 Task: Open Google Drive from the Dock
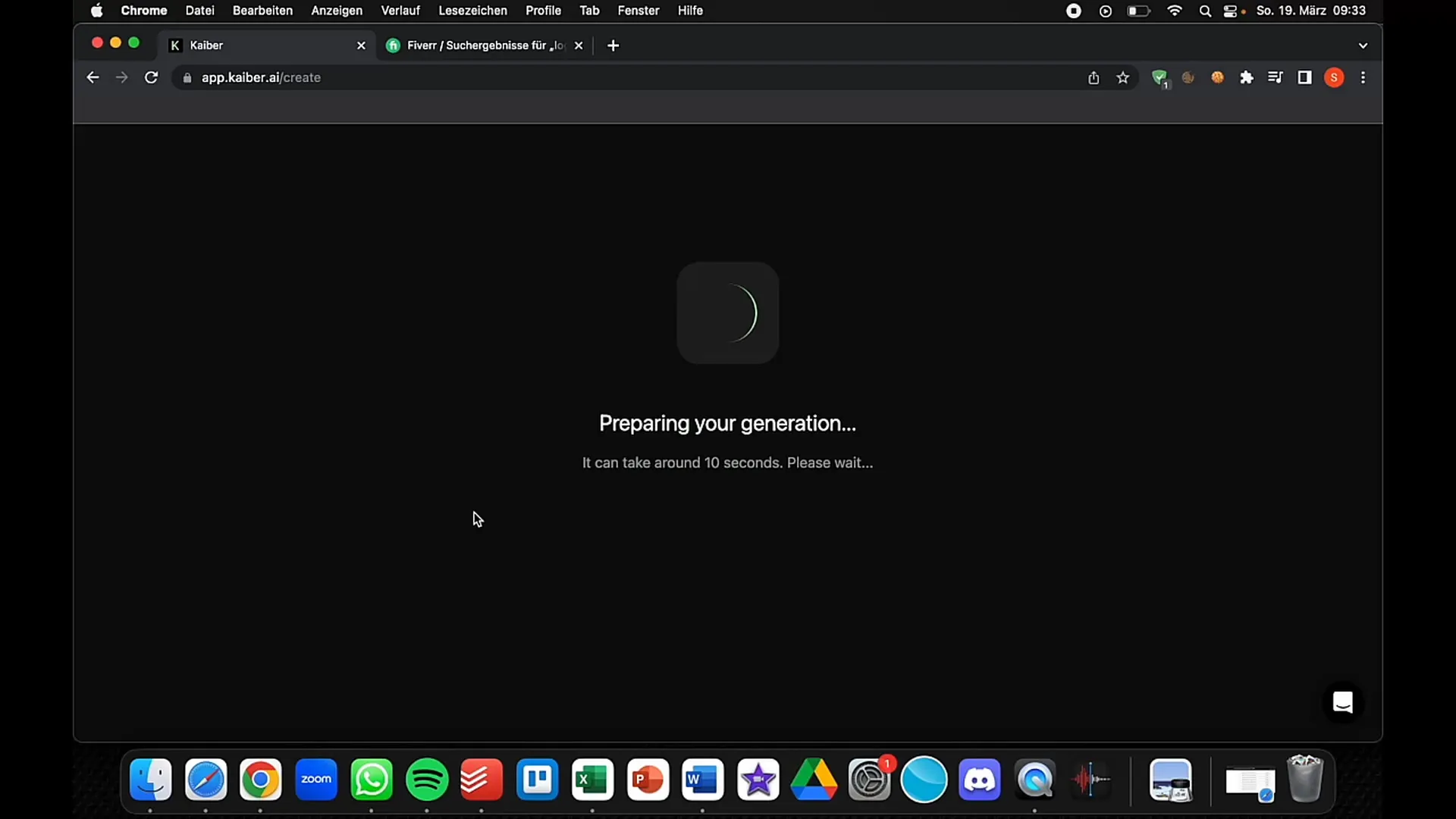point(814,780)
